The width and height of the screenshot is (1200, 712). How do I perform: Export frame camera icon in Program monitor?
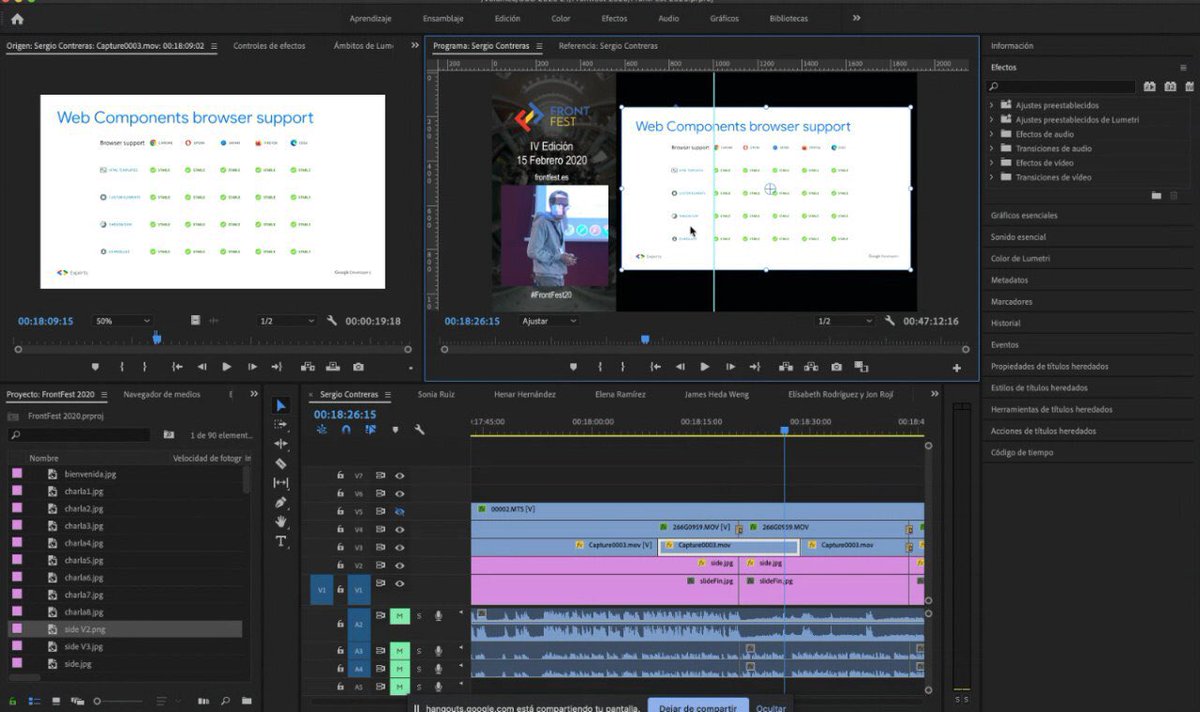pos(836,367)
